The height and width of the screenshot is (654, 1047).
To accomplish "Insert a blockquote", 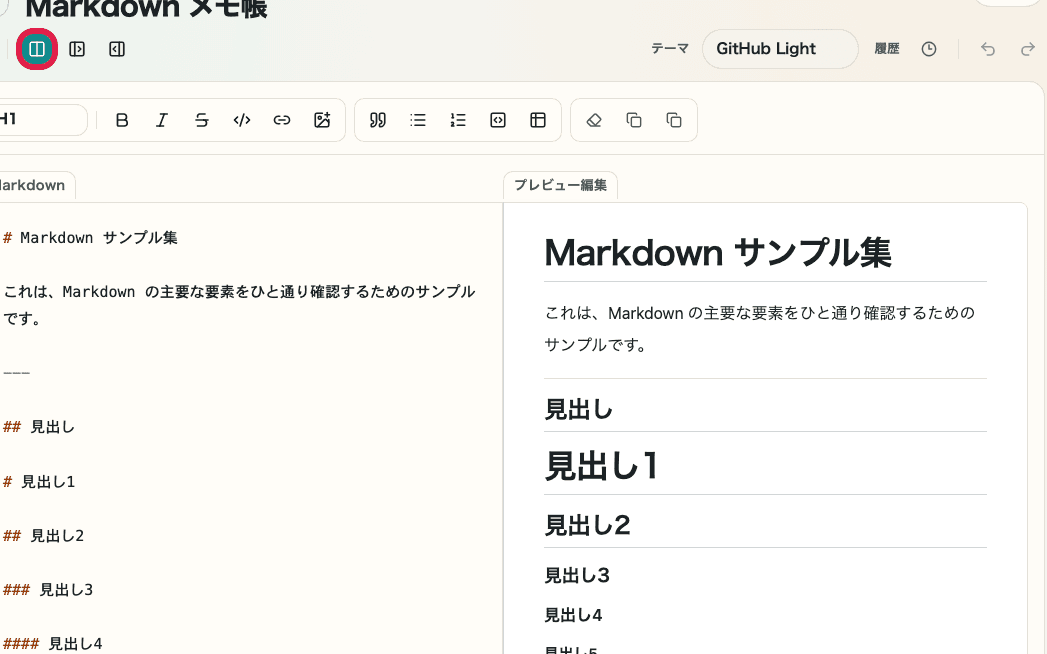I will (x=378, y=120).
